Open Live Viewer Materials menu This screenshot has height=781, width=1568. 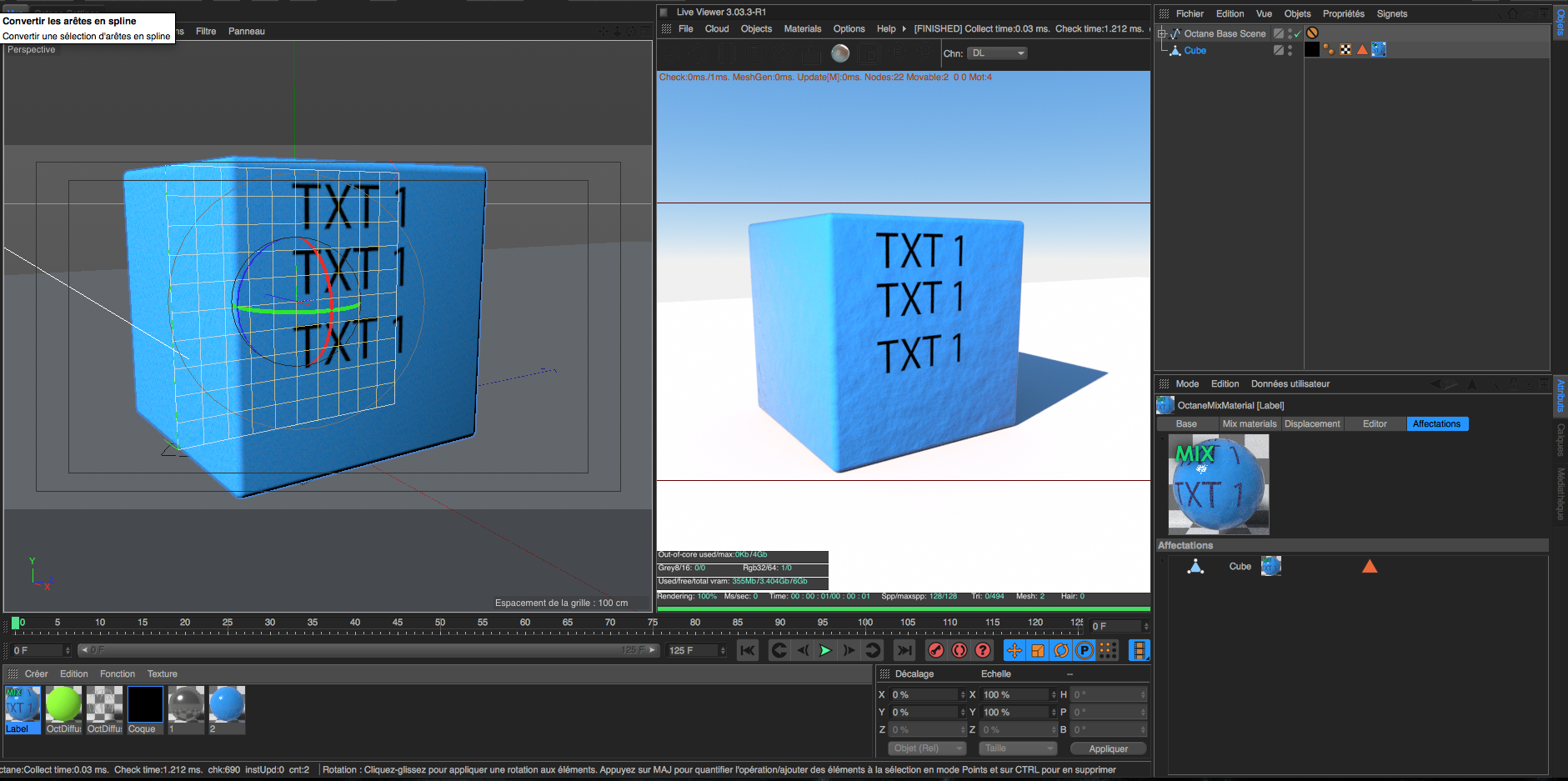[x=803, y=29]
